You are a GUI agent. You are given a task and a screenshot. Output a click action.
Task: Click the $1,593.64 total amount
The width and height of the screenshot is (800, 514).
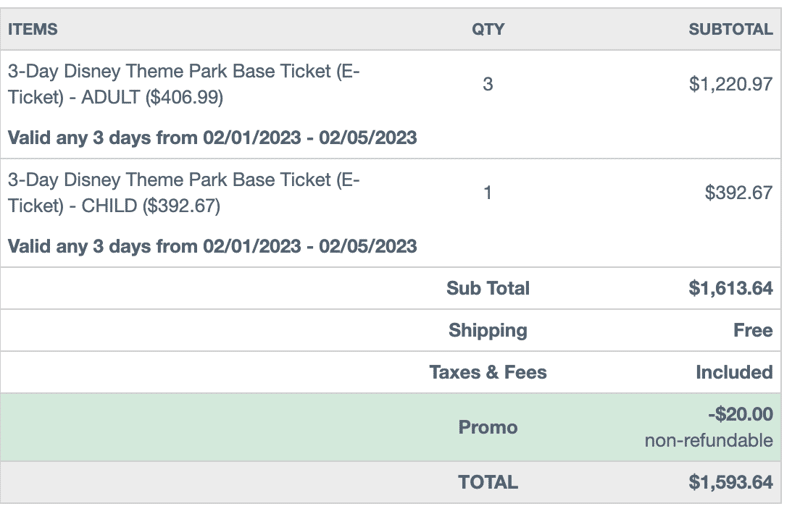click(x=730, y=482)
